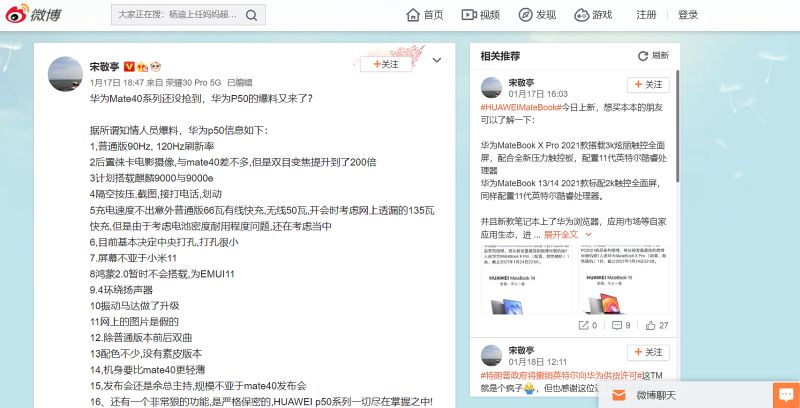
Task: Open the 游戏 games tab
Action: tap(593, 15)
